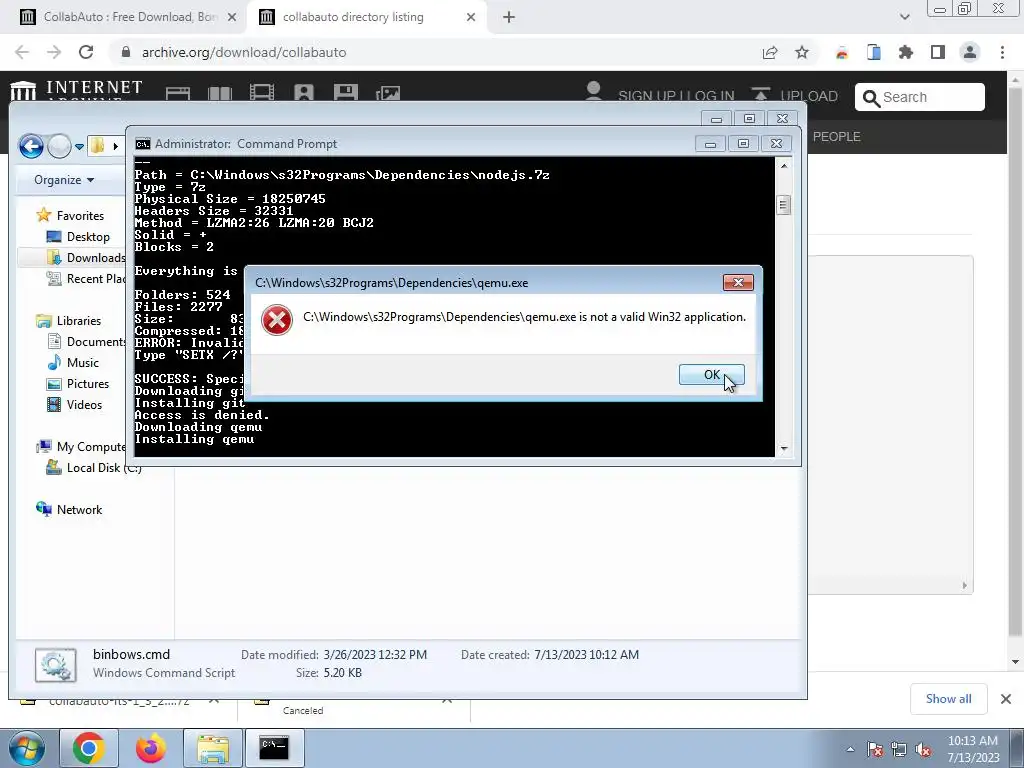Close the CollabAuto Free Download tab
Viewport: 1024px width, 768px height.
[x=232, y=17]
